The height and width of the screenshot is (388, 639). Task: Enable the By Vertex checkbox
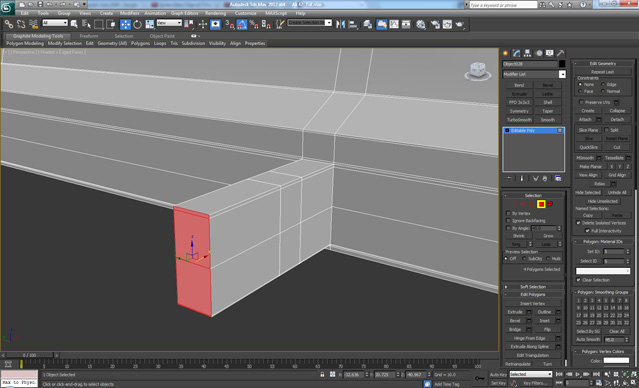click(508, 214)
